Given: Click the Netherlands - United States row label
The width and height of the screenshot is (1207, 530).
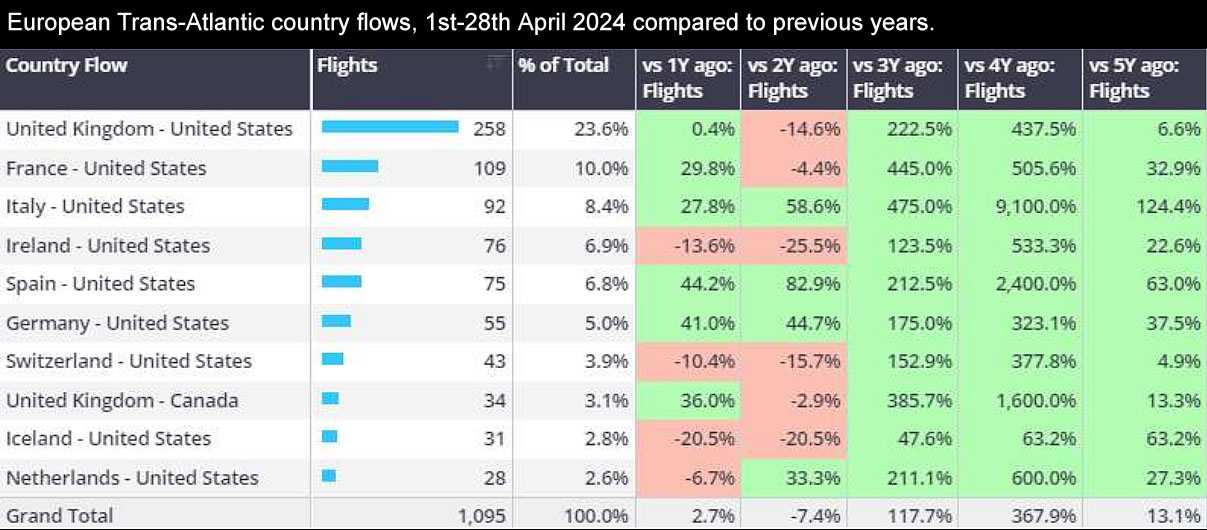Looking at the screenshot, I should tap(132, 478).
